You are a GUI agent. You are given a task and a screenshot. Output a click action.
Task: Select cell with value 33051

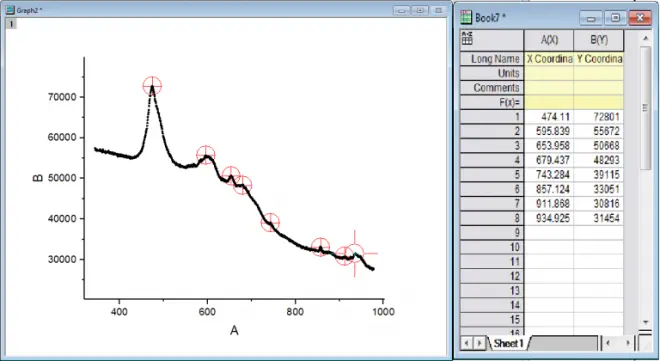tap(599, 189)
